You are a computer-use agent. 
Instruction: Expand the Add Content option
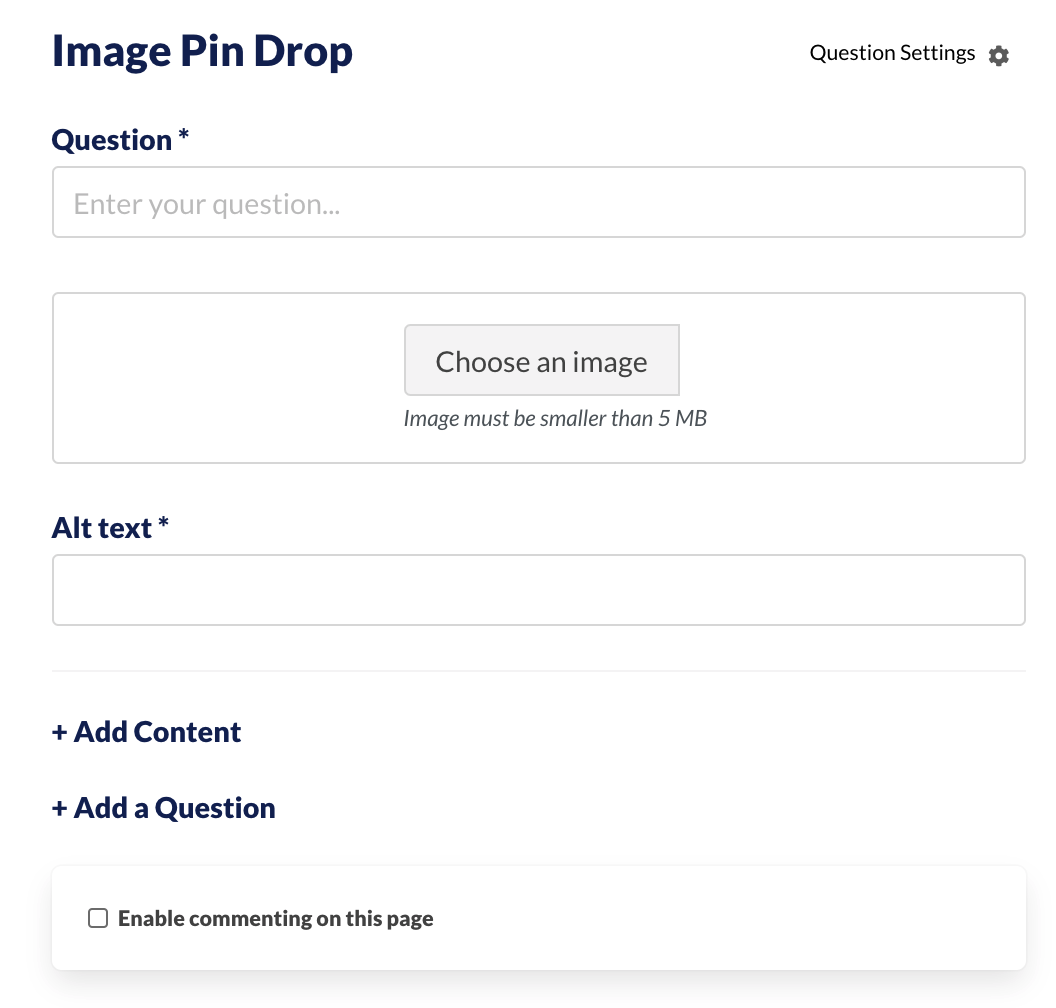[146, 732]
